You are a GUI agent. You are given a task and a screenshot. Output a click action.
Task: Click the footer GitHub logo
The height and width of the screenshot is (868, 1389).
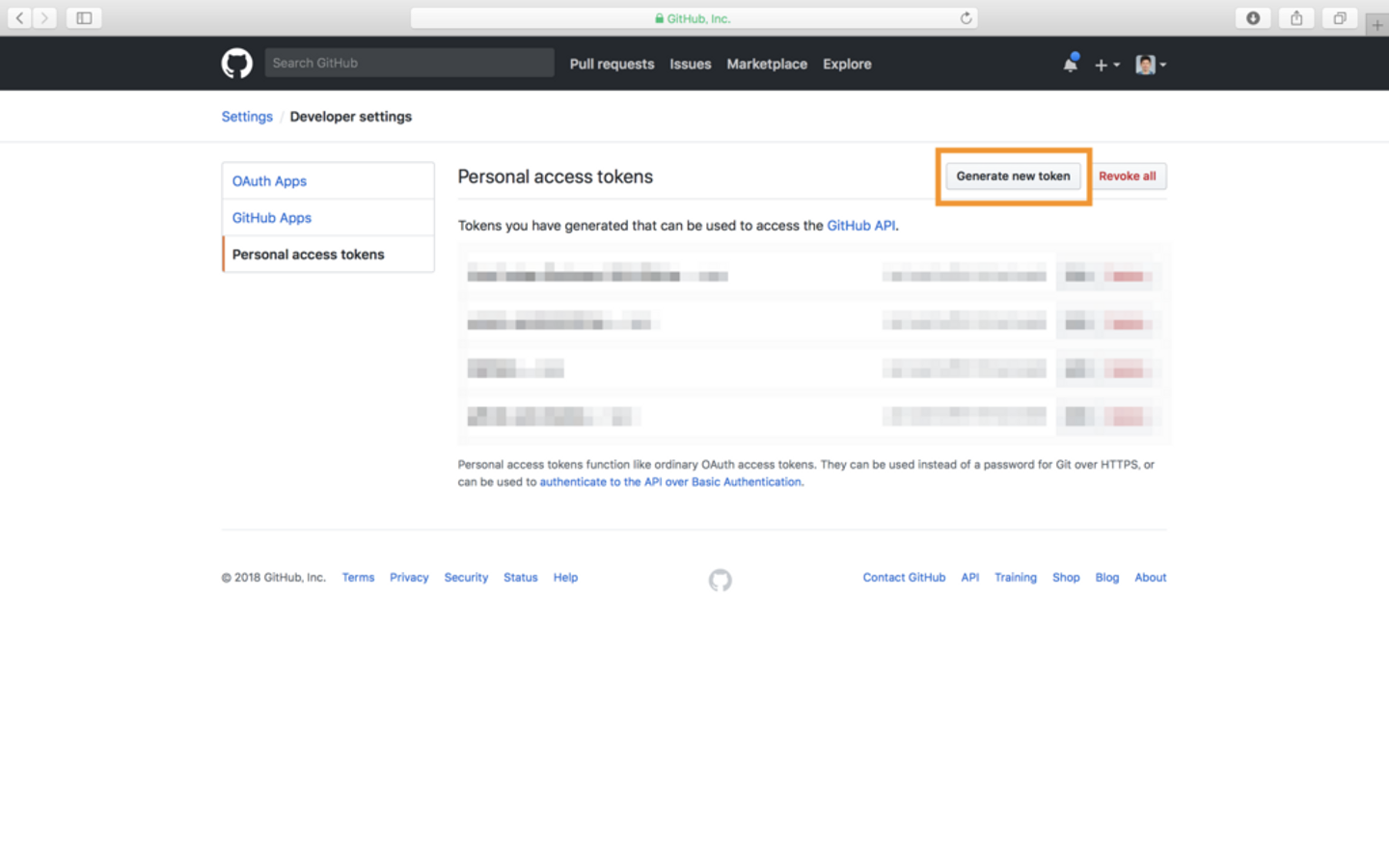[x=720, y=580]
